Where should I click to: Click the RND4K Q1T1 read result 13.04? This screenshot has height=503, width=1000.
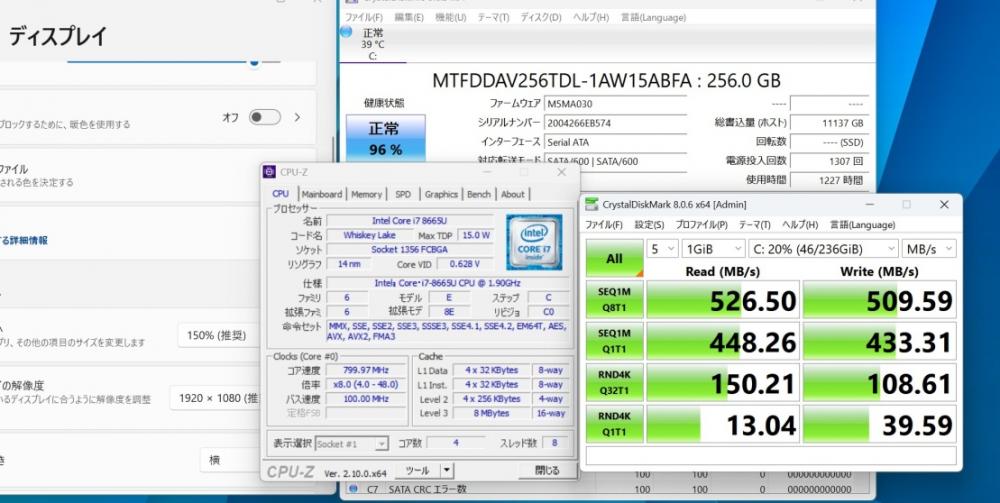pos(723,424)
